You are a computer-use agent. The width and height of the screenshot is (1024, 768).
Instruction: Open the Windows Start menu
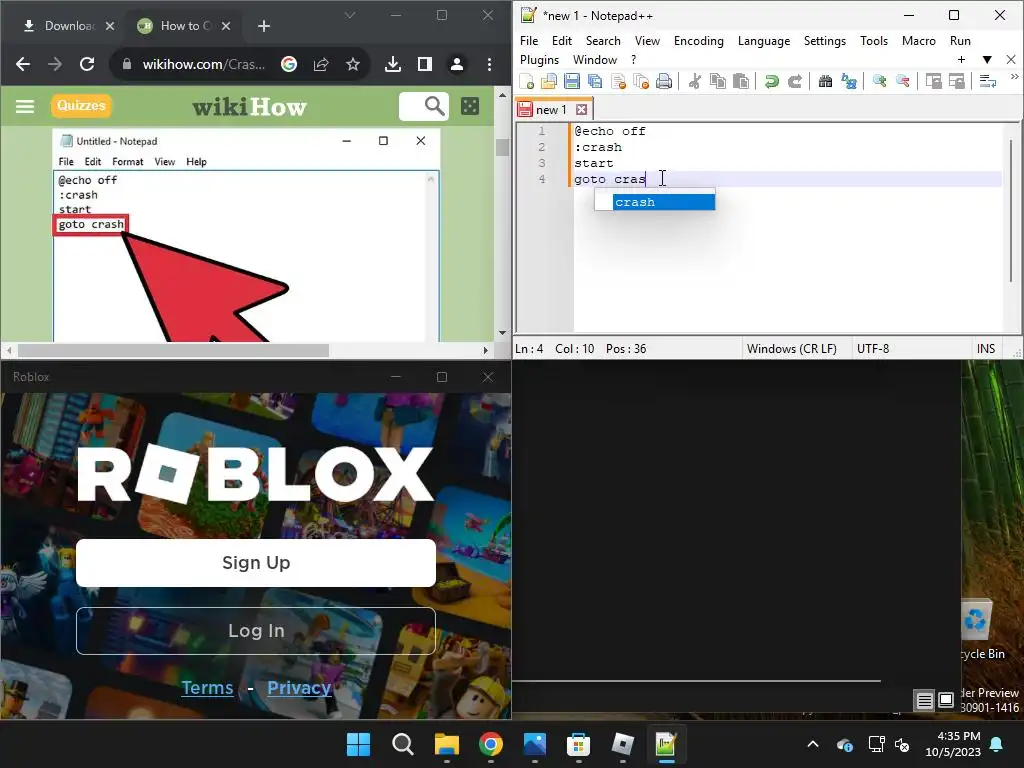(358, 744)
